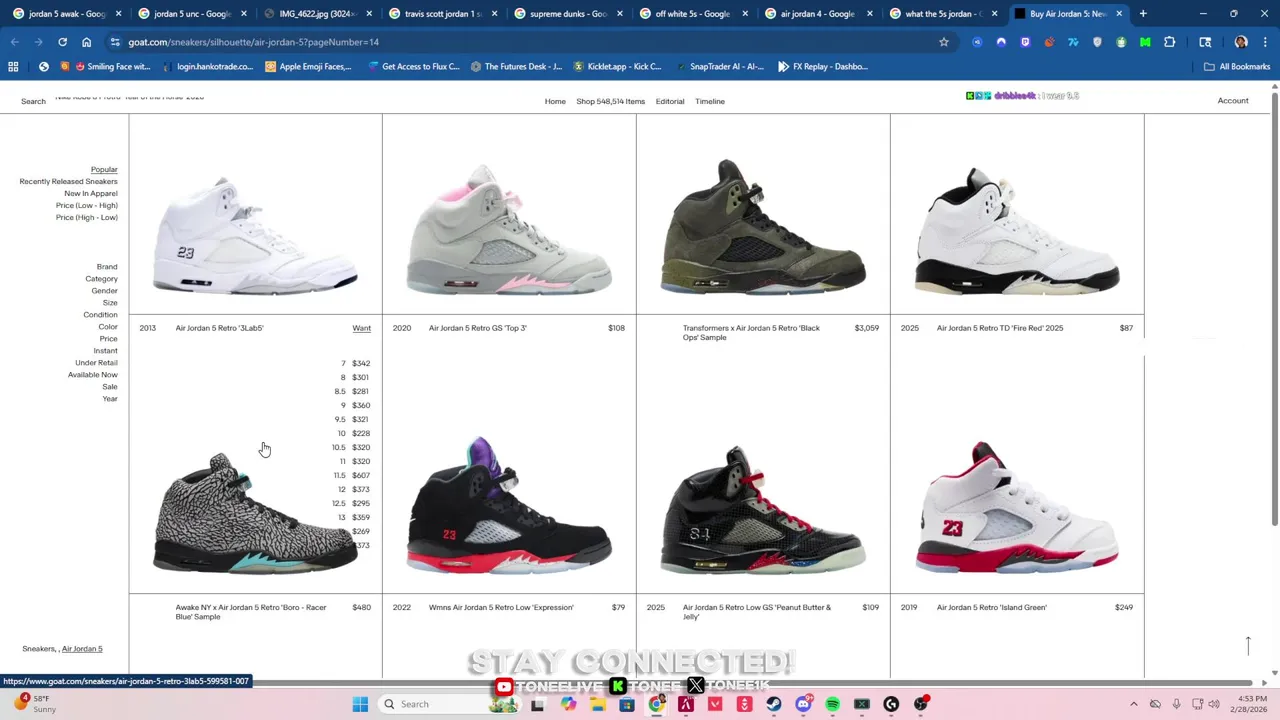The height and width of the screenshot is (720, 1280).
Task: Expand the Gender filter
Action: click(104, 291)
